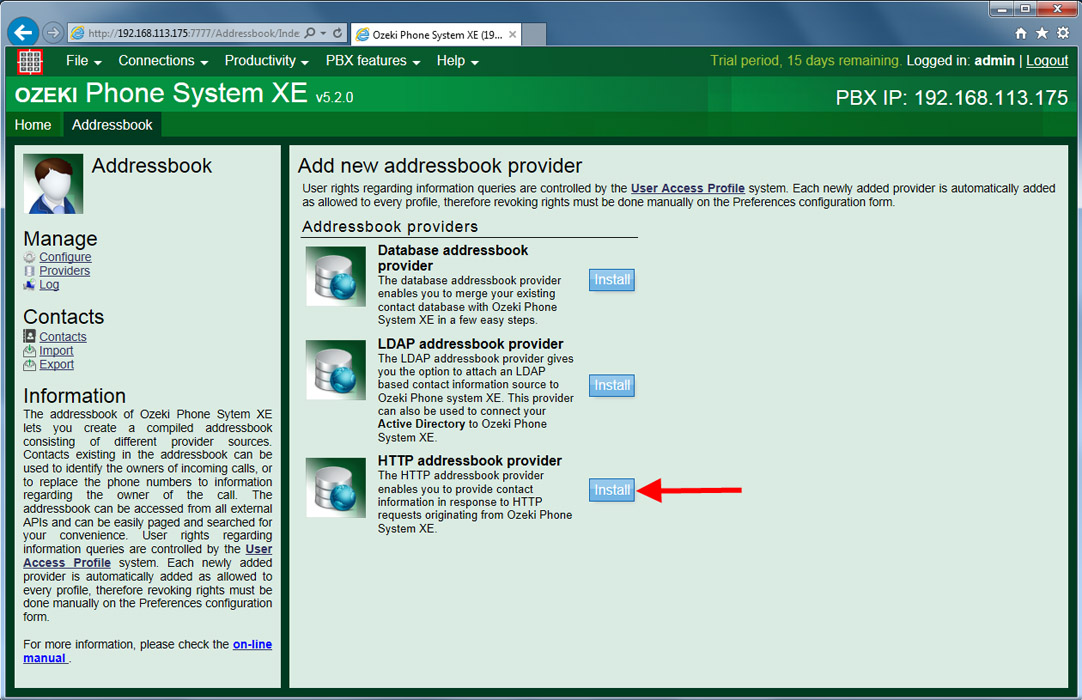
Task: Install the Database addressbook provider
Action: pos(611,280)
